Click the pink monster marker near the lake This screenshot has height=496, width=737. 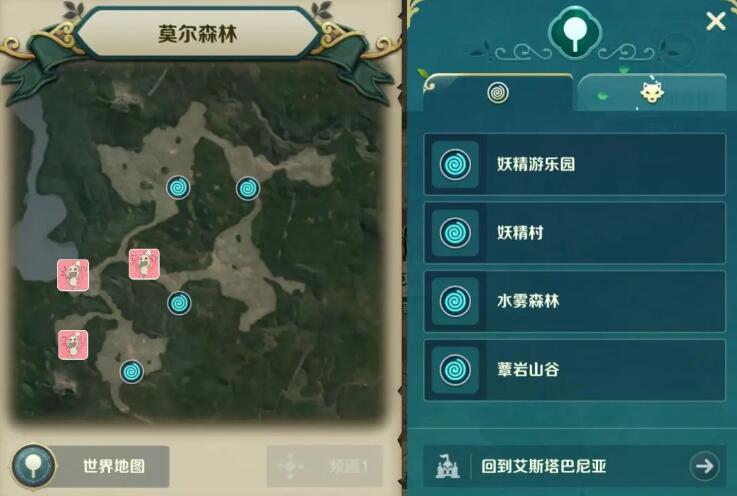[x=73, y=275]
